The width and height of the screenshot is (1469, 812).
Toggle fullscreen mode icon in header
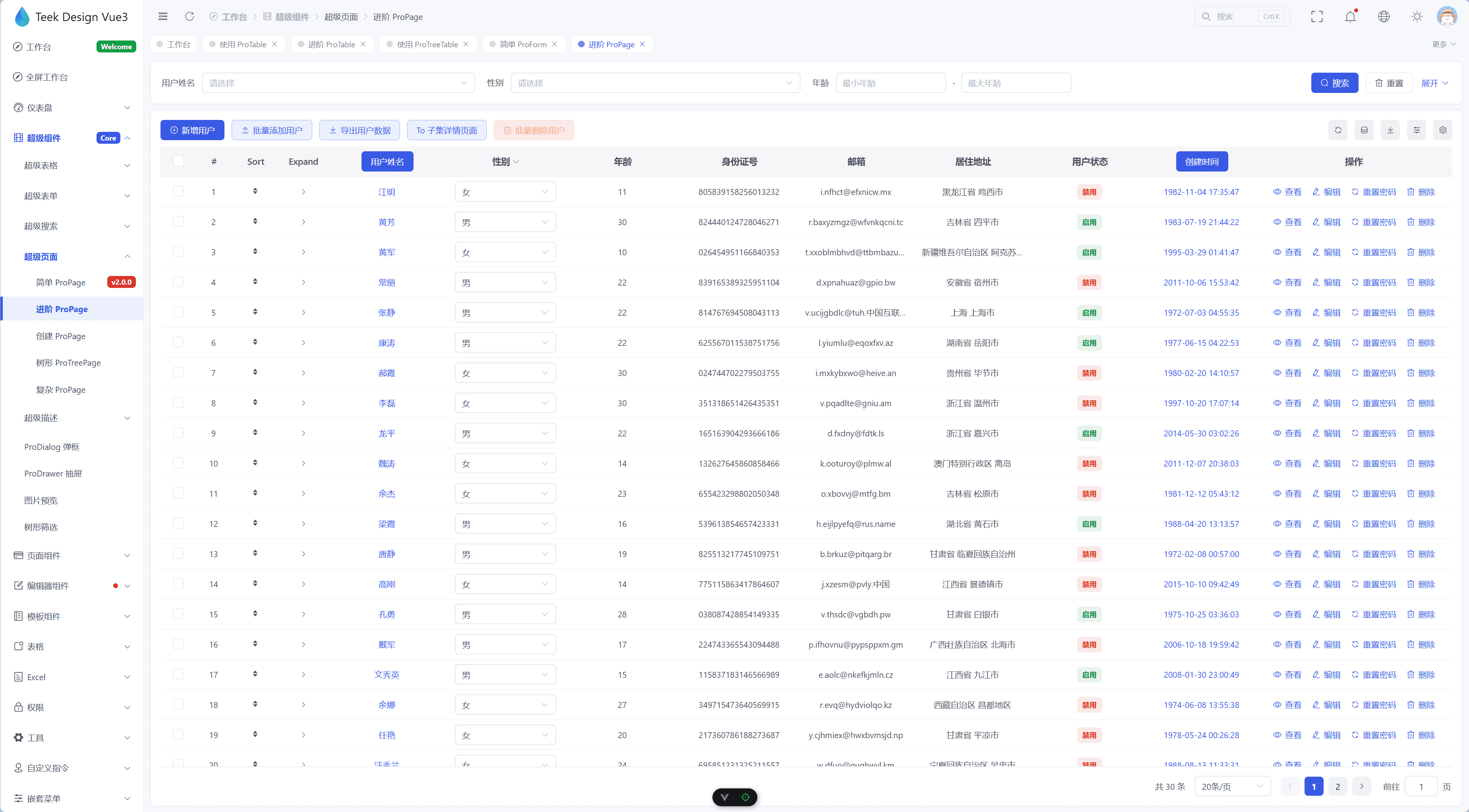point(1317,17)
